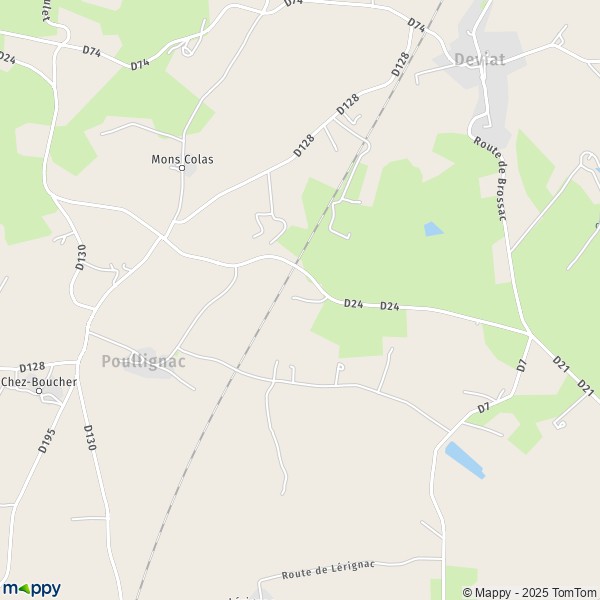
Task: Click the D24 label on the eastern road
Action: (x=390, y=306)
